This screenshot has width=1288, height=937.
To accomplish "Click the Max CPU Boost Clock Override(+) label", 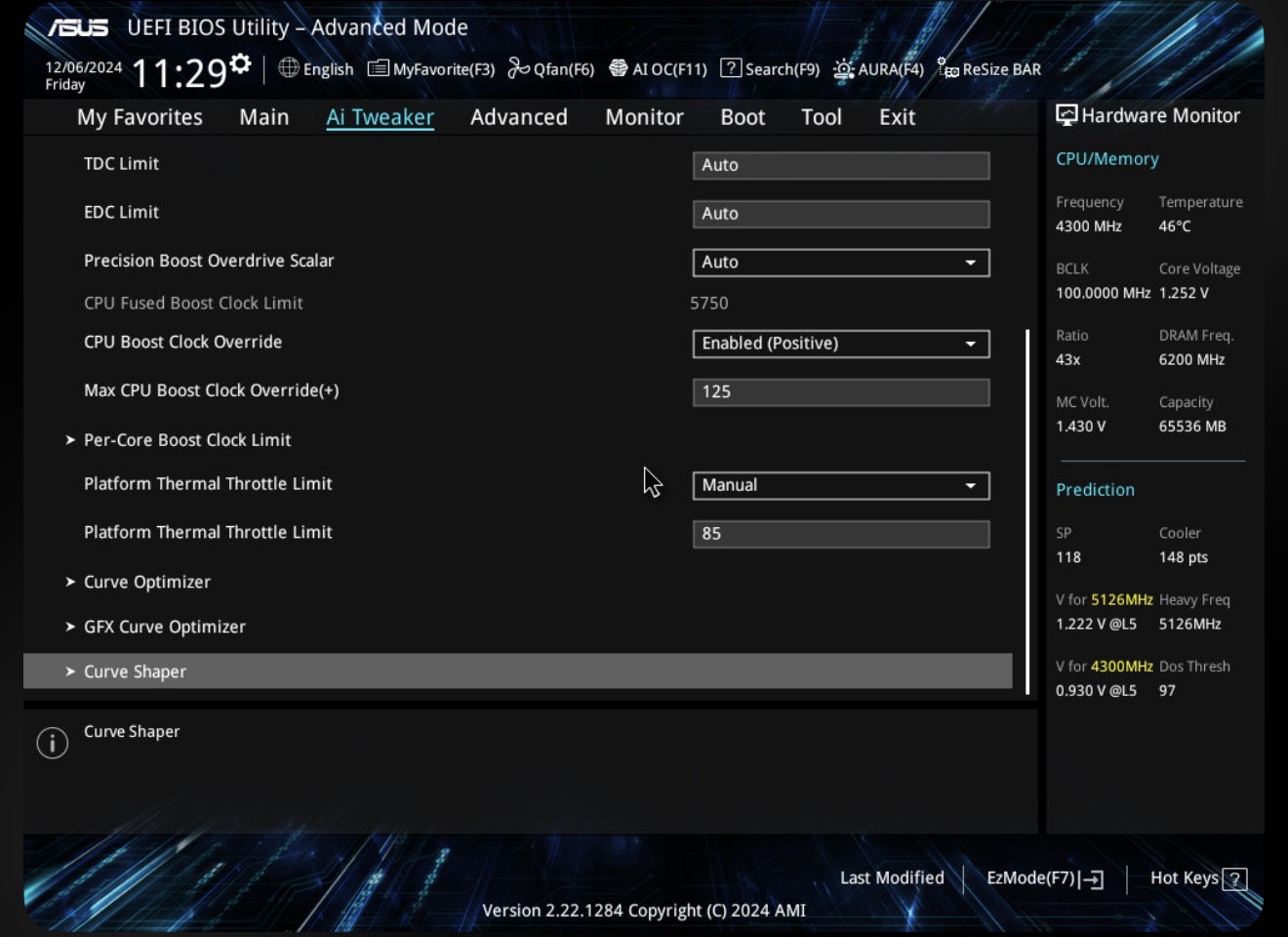I will 212,390.
